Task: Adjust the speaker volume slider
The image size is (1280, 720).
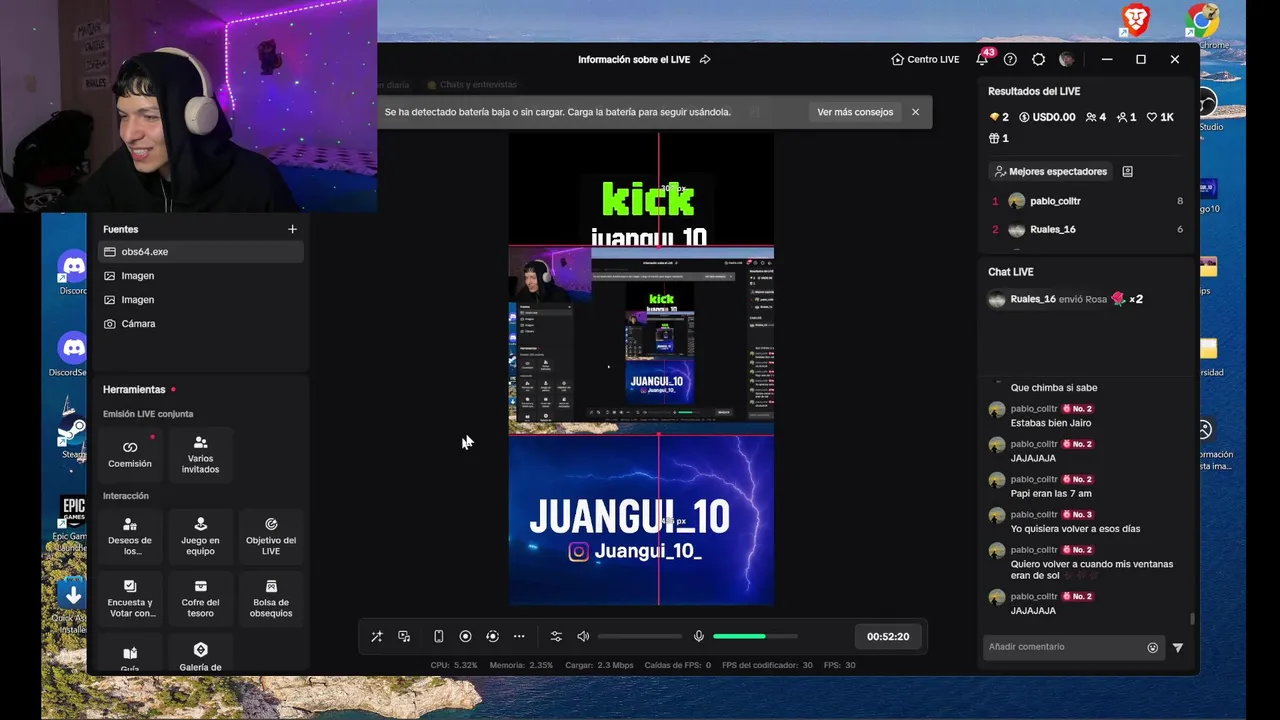Action: (x=640, y=637)
